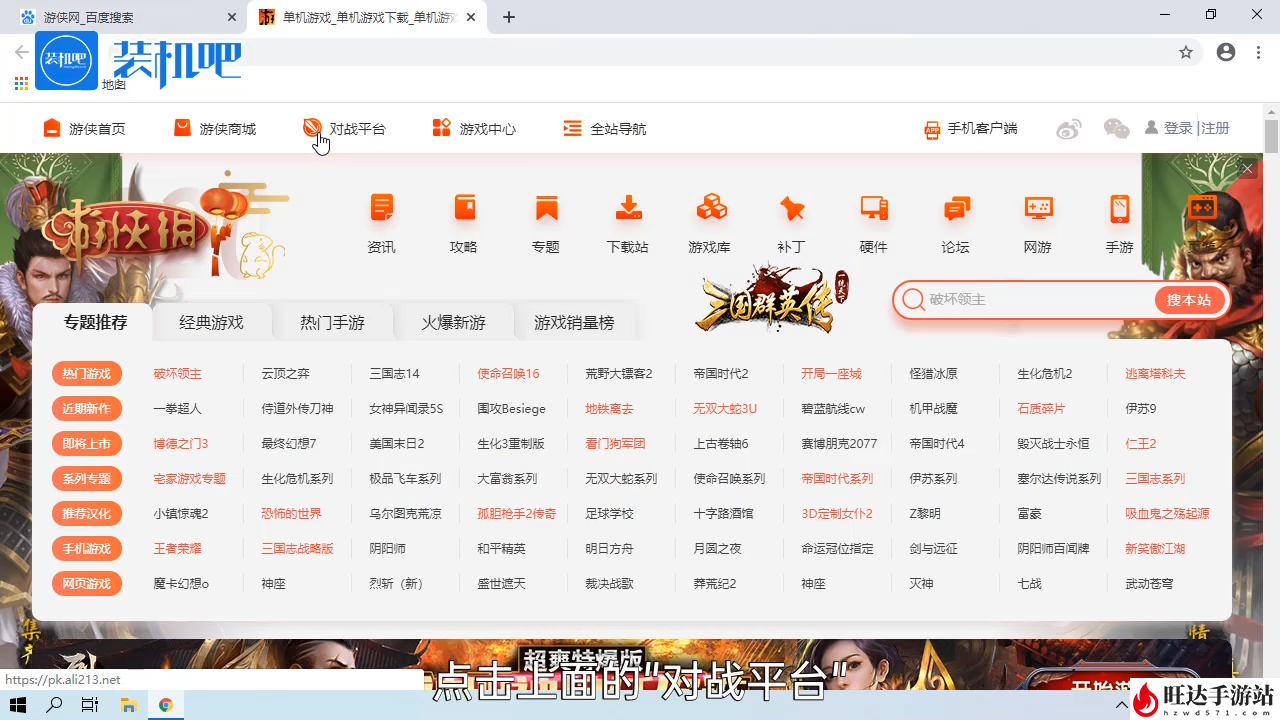This screenshot has height=720, width=1280.
Task: Click the 即将上市 category button
Action: click(x=87, y=443)
